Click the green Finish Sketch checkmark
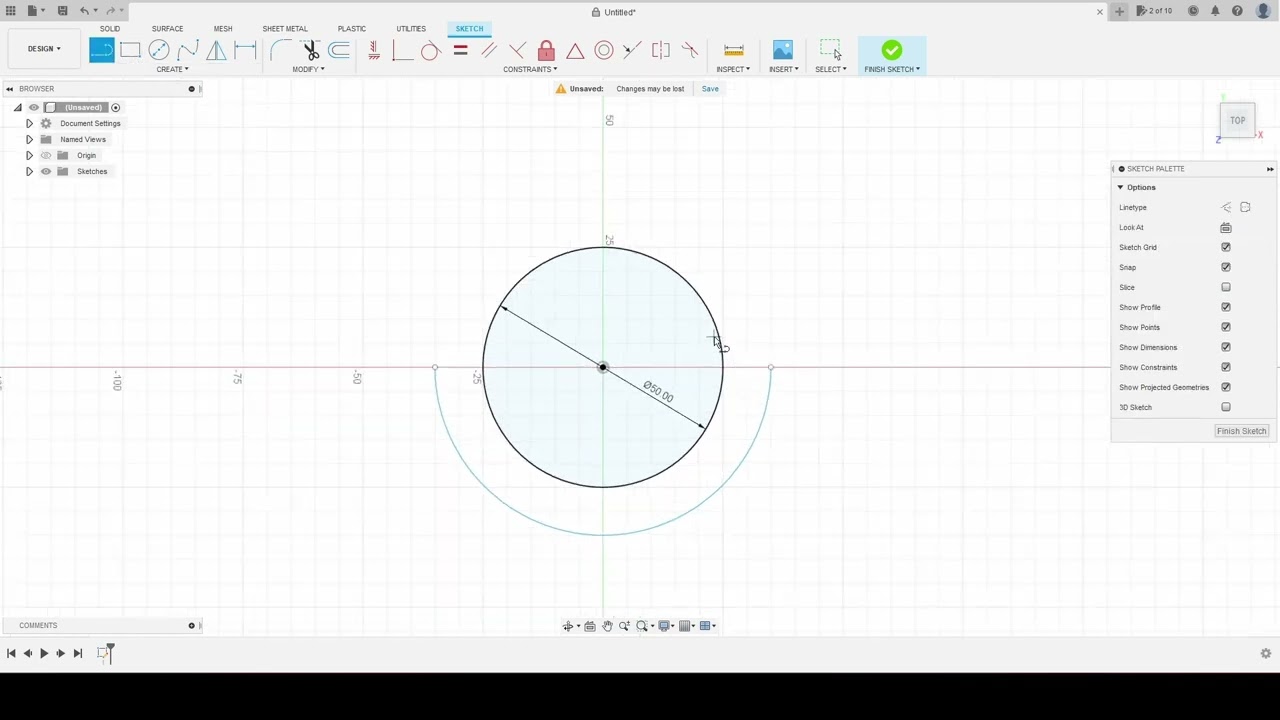1280x720 pixels. [892, 50]
